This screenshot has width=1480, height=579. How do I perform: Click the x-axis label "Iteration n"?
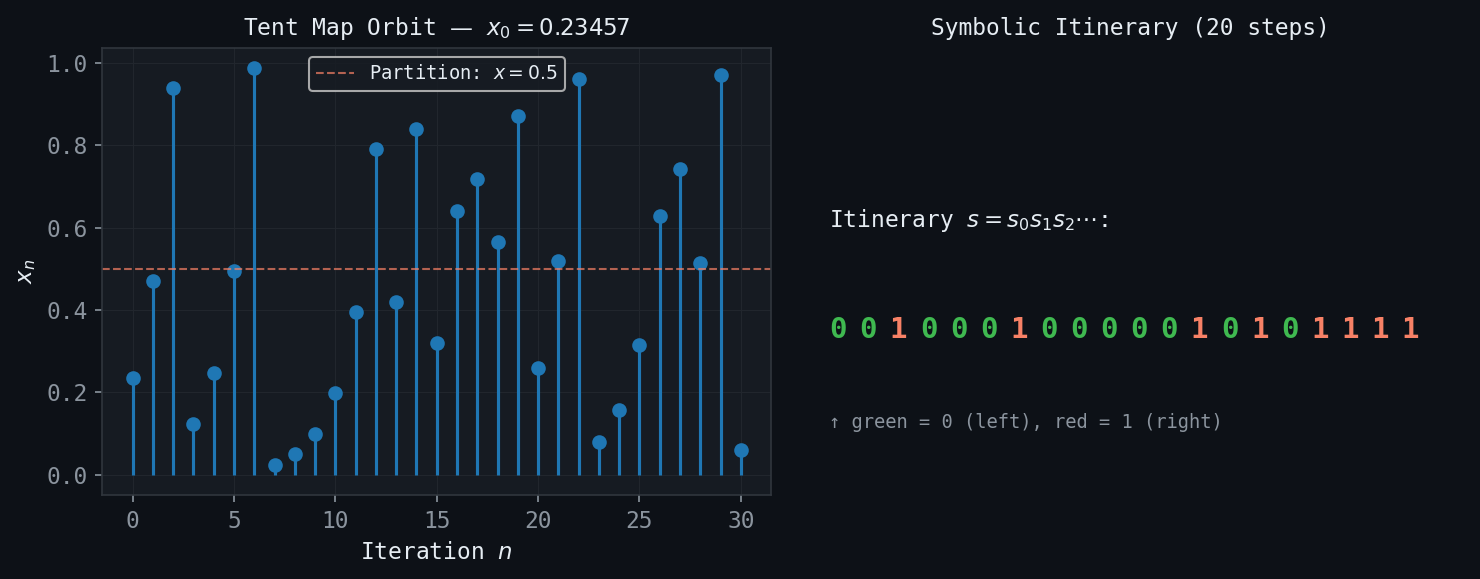coord(435,551)
